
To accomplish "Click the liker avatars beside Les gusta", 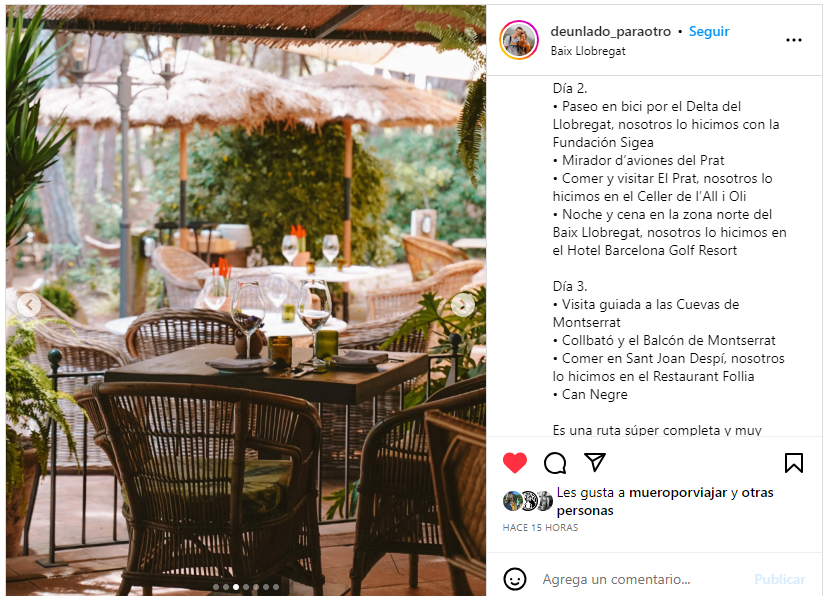I will click(527, 501).
